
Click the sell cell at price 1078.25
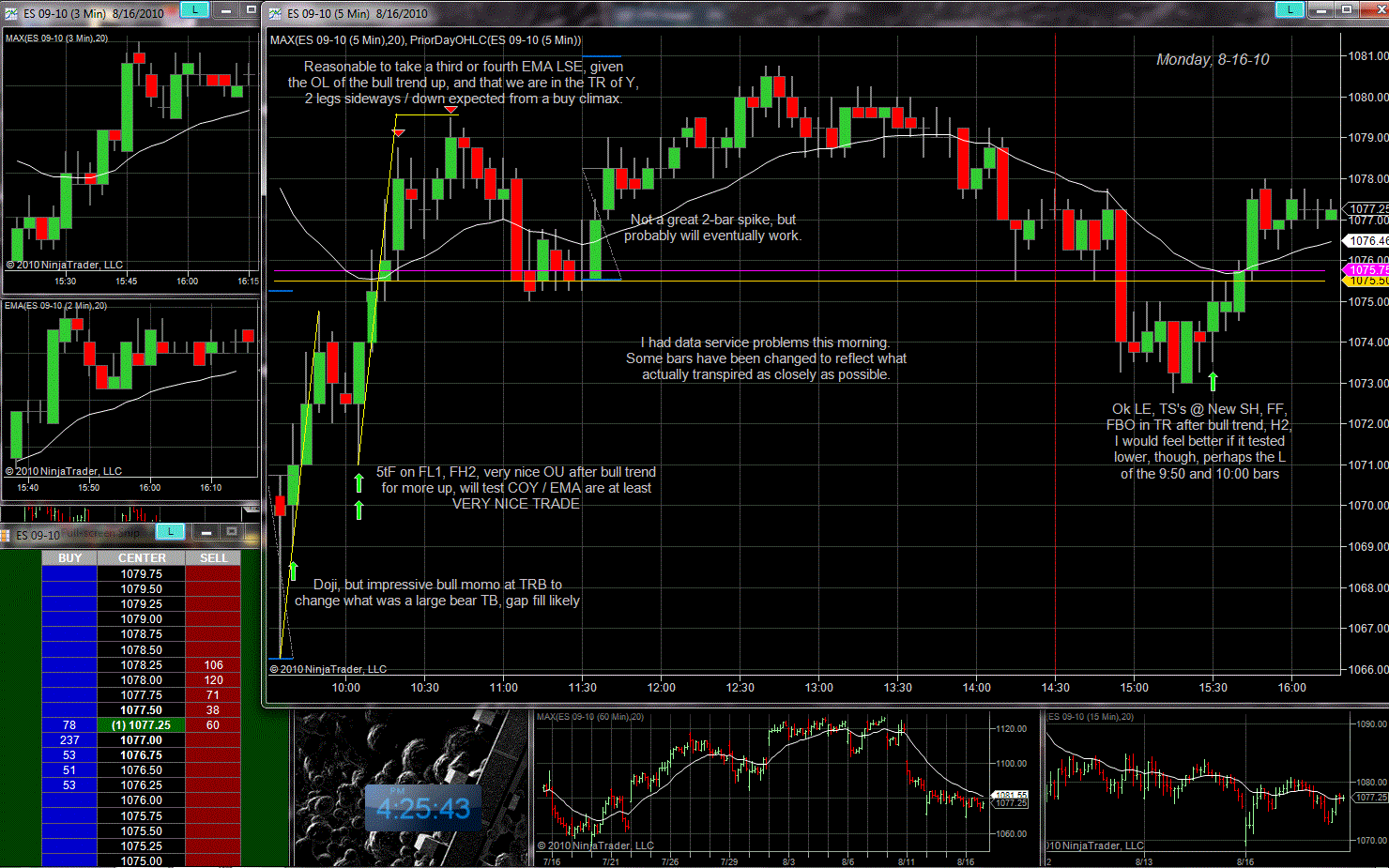coord(213,665)
